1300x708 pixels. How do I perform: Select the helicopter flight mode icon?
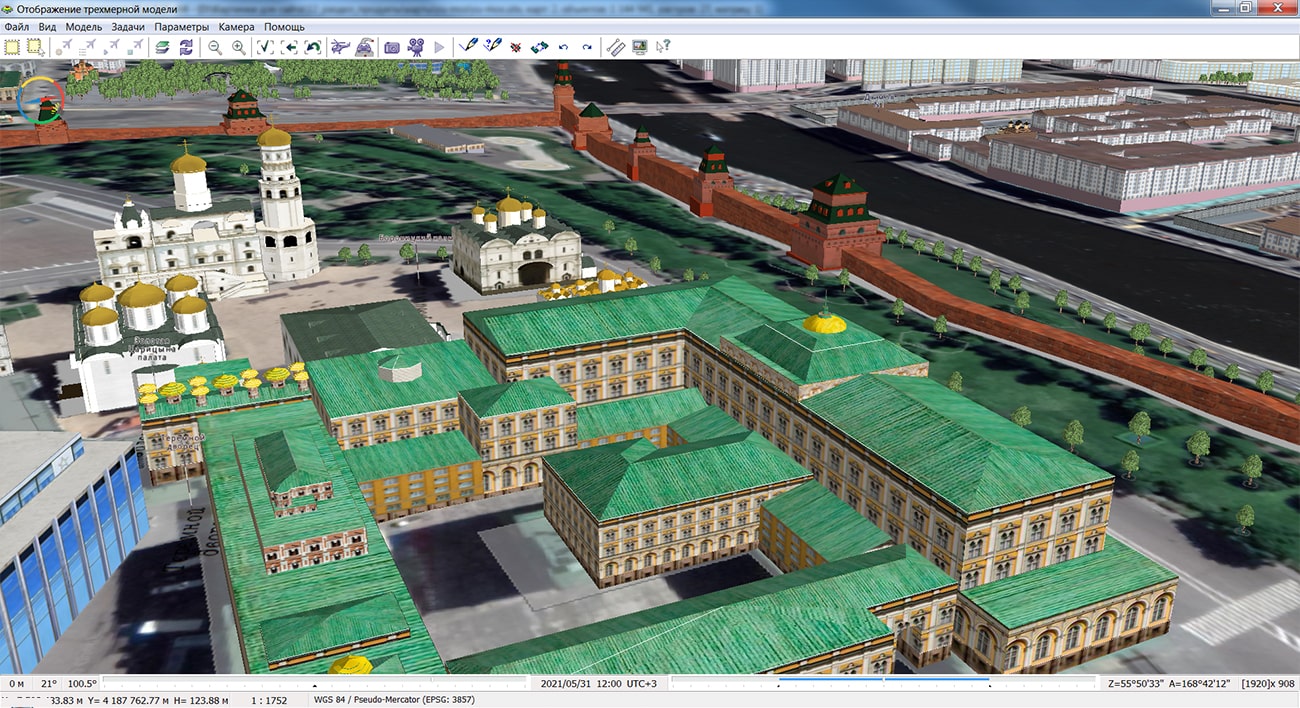pos(340,47)
